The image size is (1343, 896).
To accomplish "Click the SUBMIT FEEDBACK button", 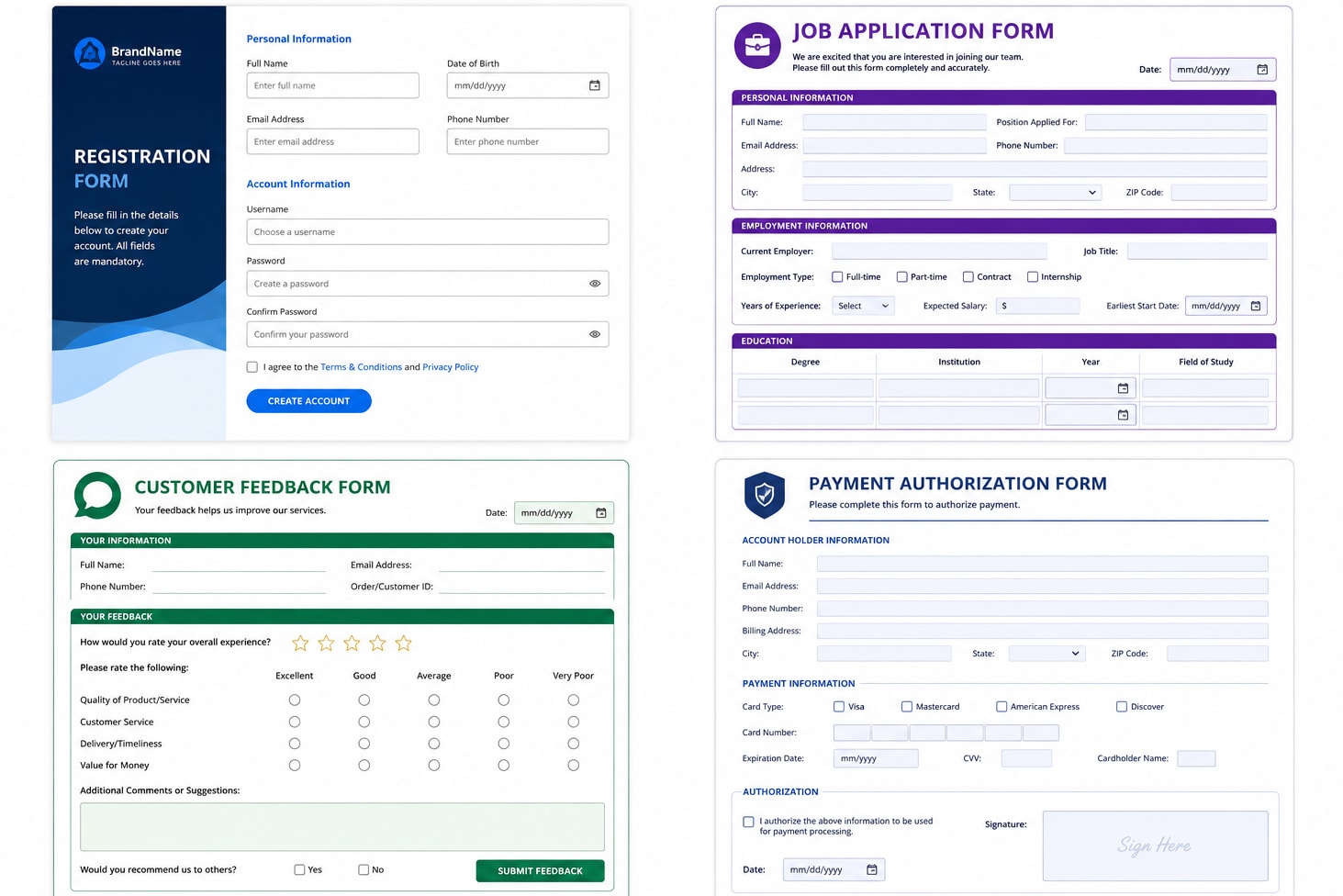I will point(540,871).
